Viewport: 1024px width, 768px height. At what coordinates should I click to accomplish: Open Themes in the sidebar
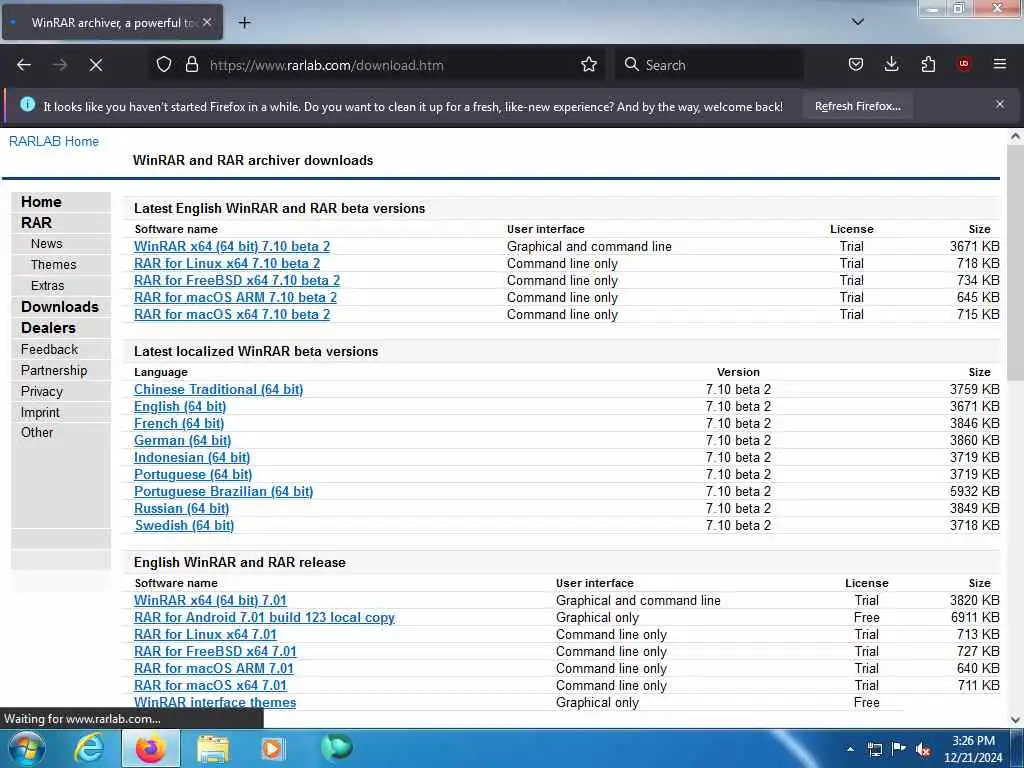tap(54, 264)
